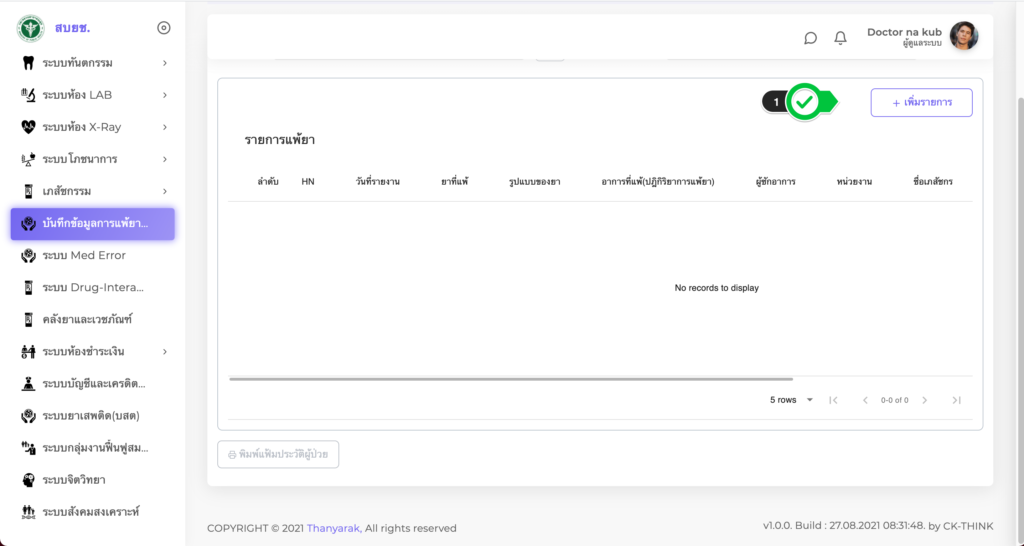Expand the ระบบทันตกรรม submenu chevron

[164, 63]
